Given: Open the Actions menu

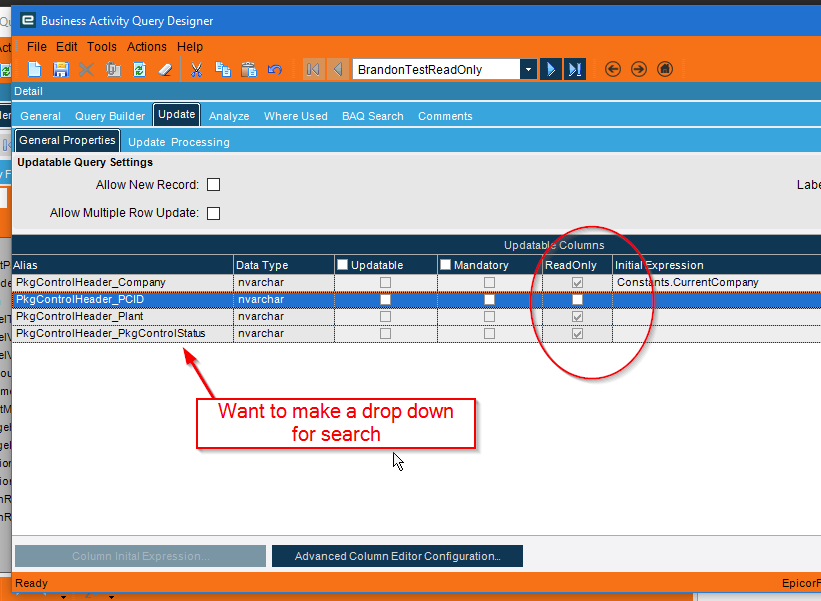Looking at the screenshot, I should pyautogui.click(x=147, y=47).
